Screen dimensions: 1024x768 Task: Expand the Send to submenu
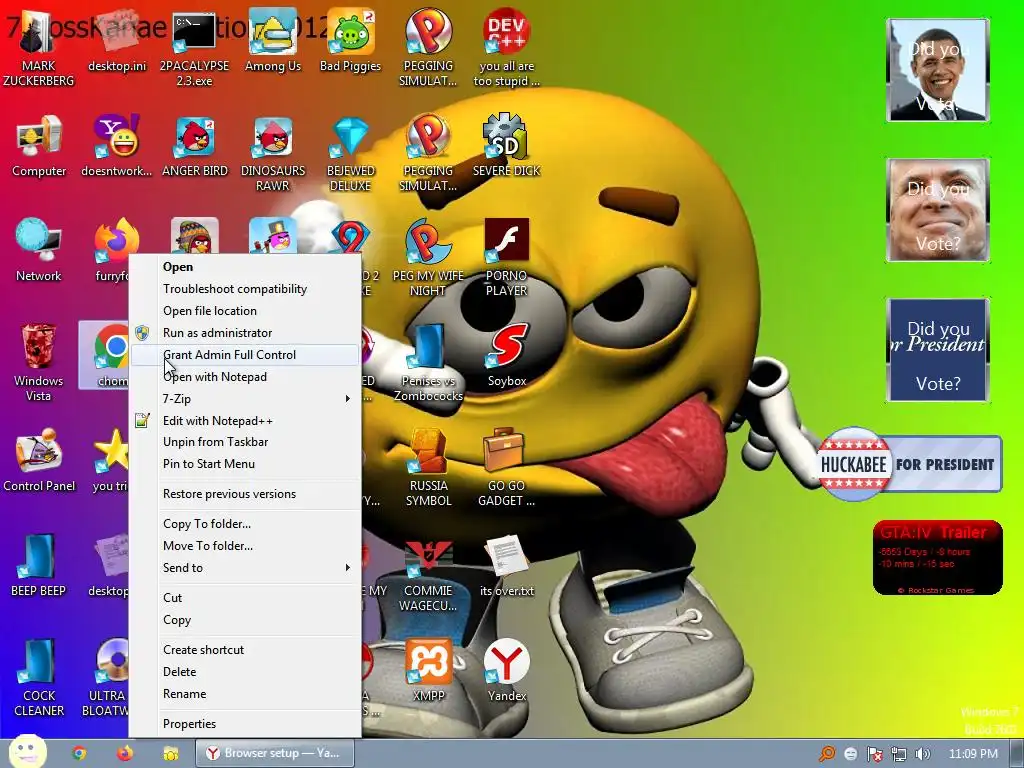pos(245,568)
